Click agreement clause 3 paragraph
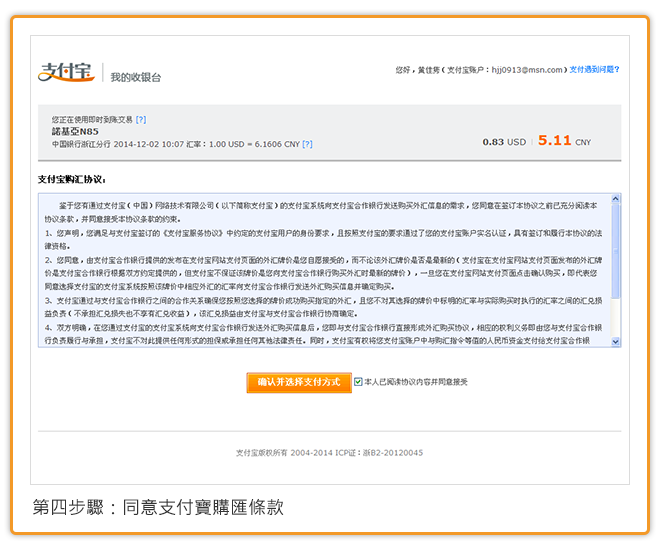This screenshot has height=550, width=660. (323, 307)
